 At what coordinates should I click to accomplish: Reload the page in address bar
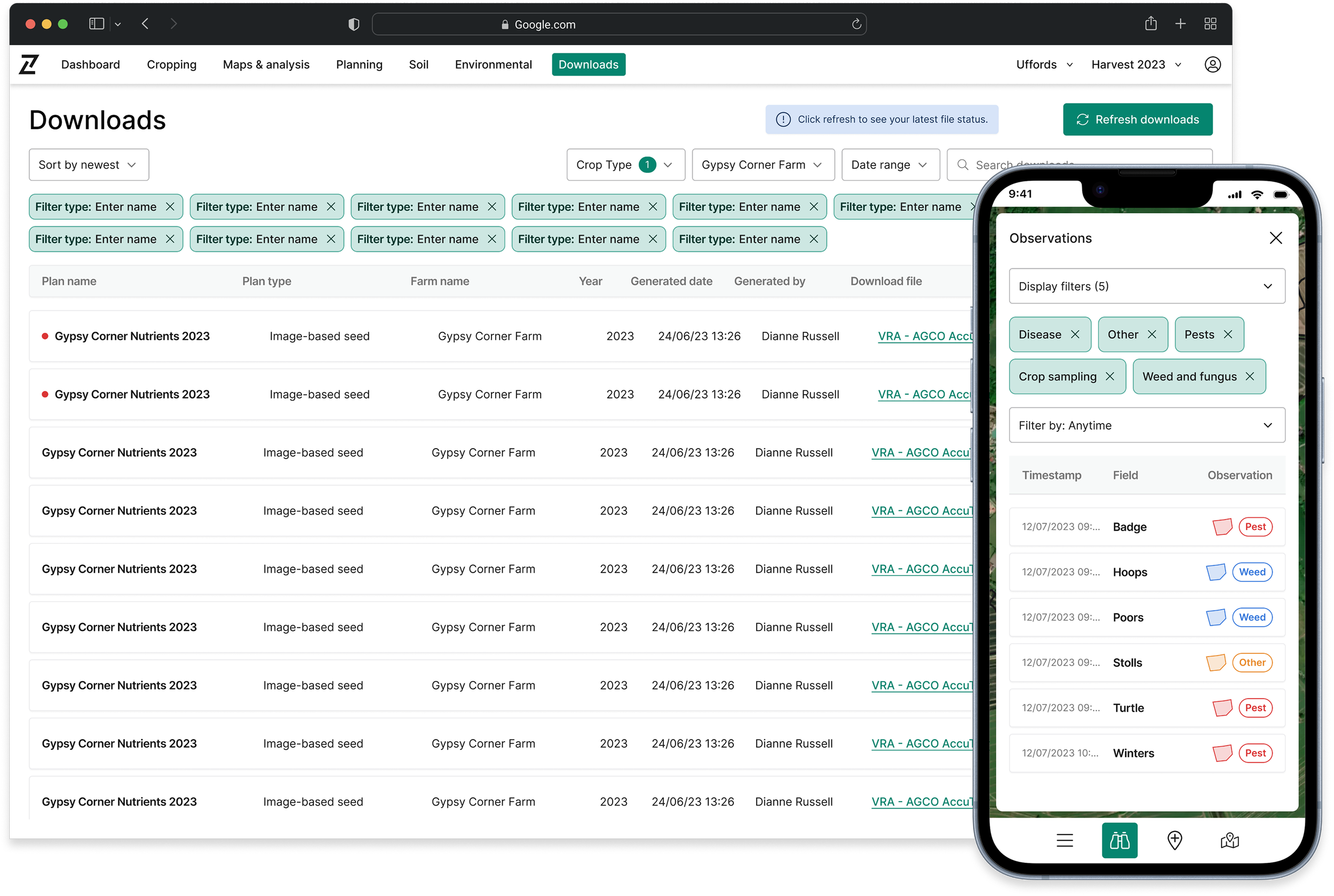point(856,24)
